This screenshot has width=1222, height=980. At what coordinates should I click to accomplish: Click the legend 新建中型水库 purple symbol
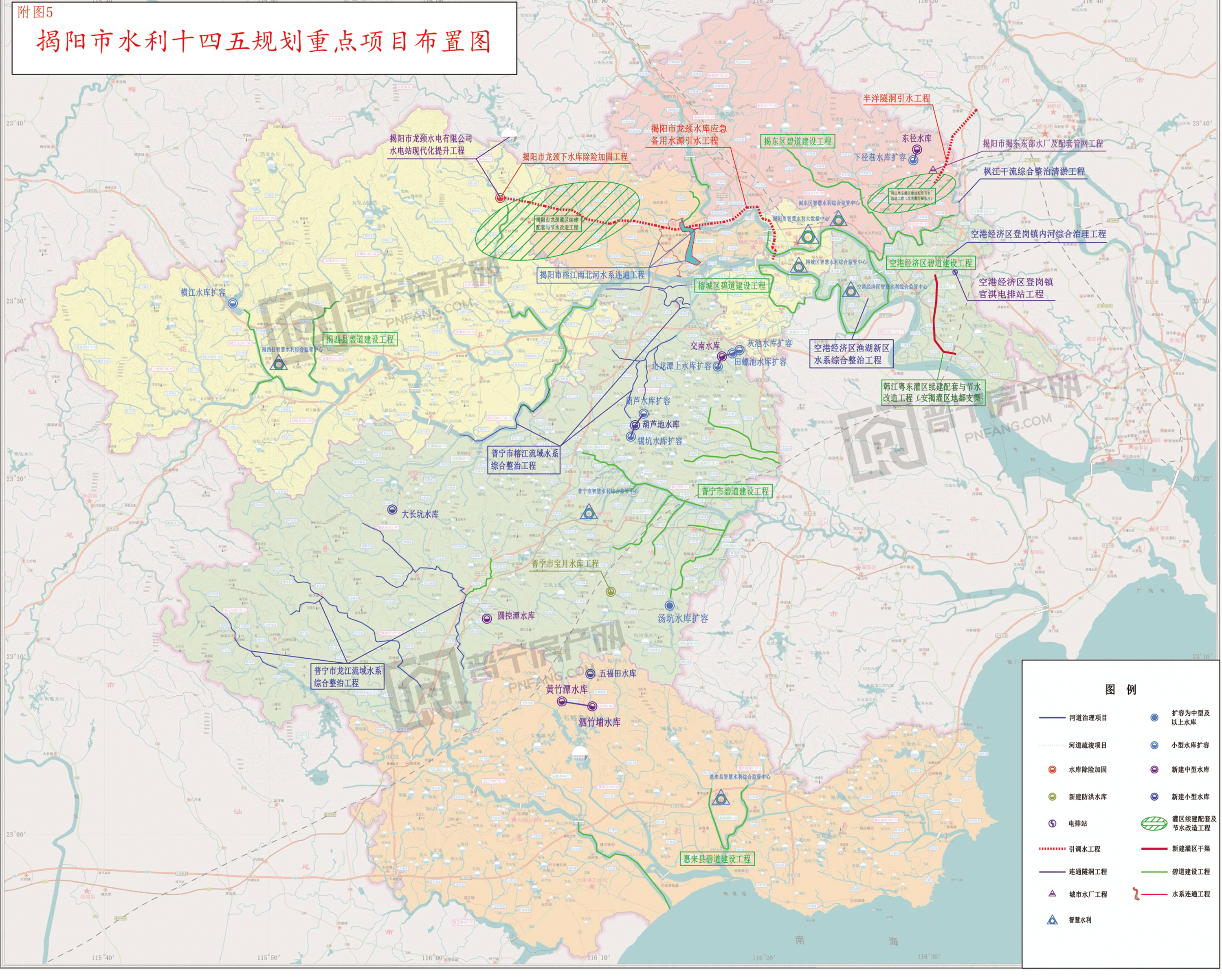click(x=1154, y=770)
